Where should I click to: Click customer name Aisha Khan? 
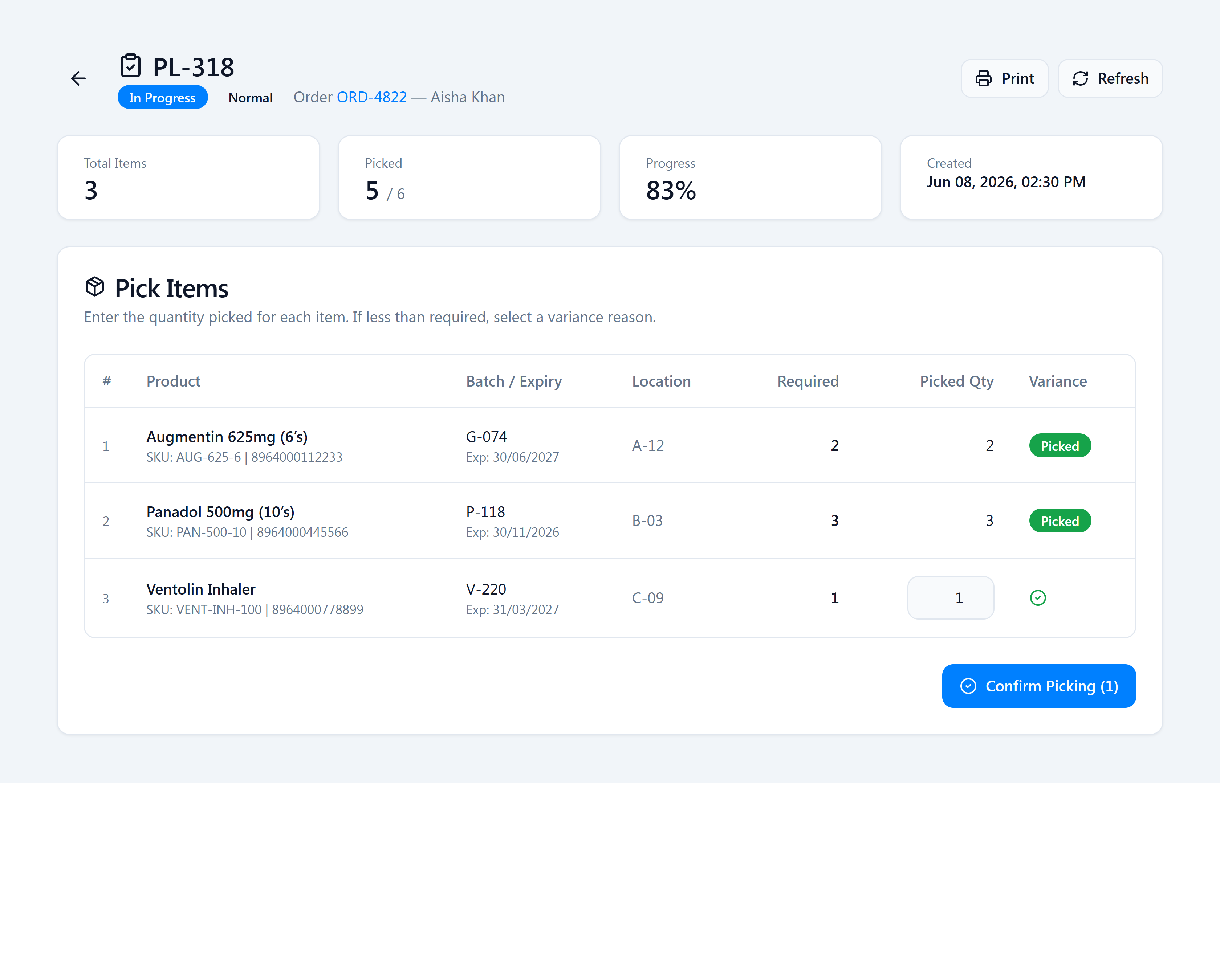467,97
